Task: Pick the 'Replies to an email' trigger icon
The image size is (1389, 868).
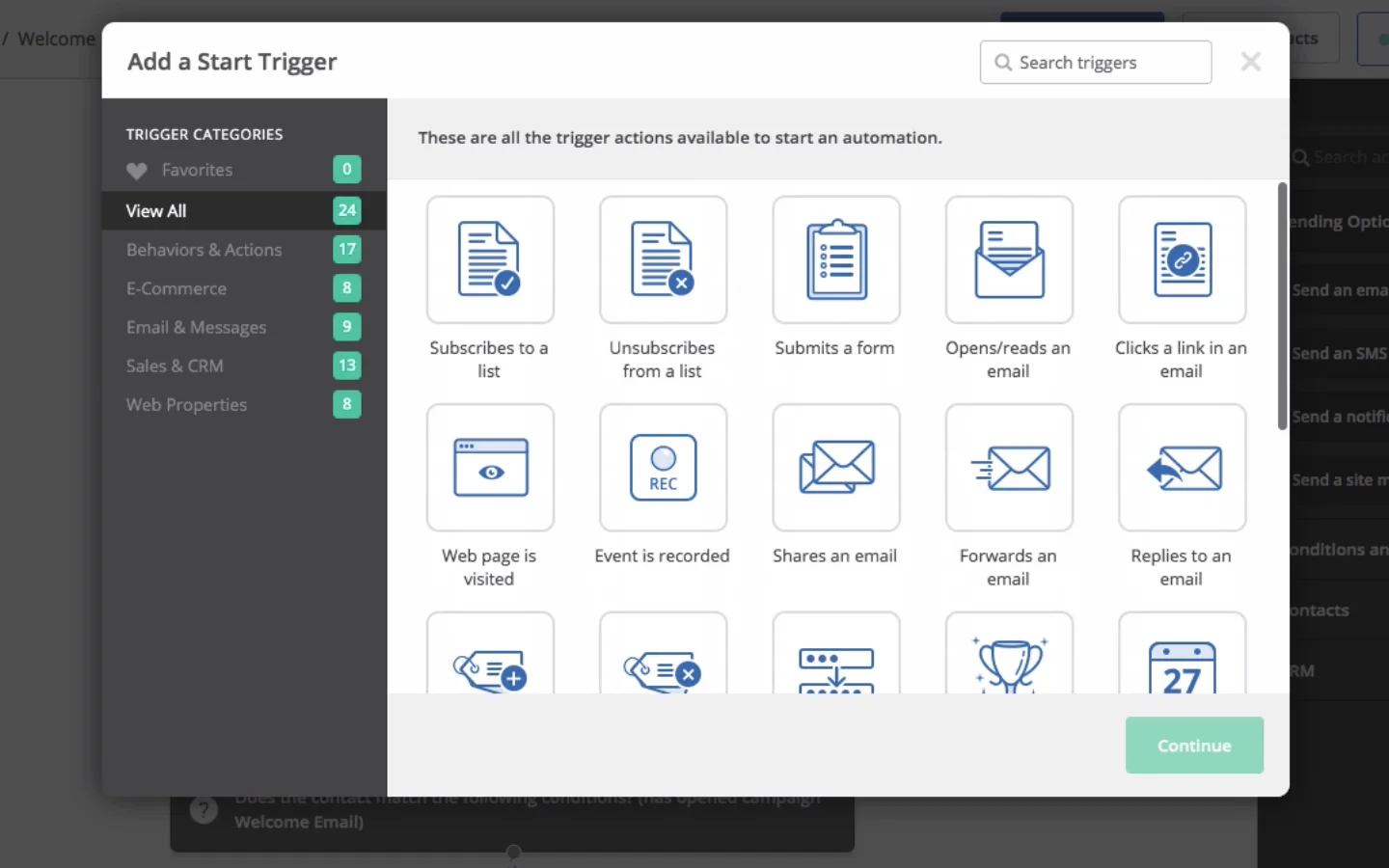Action: coord(1183,468)
